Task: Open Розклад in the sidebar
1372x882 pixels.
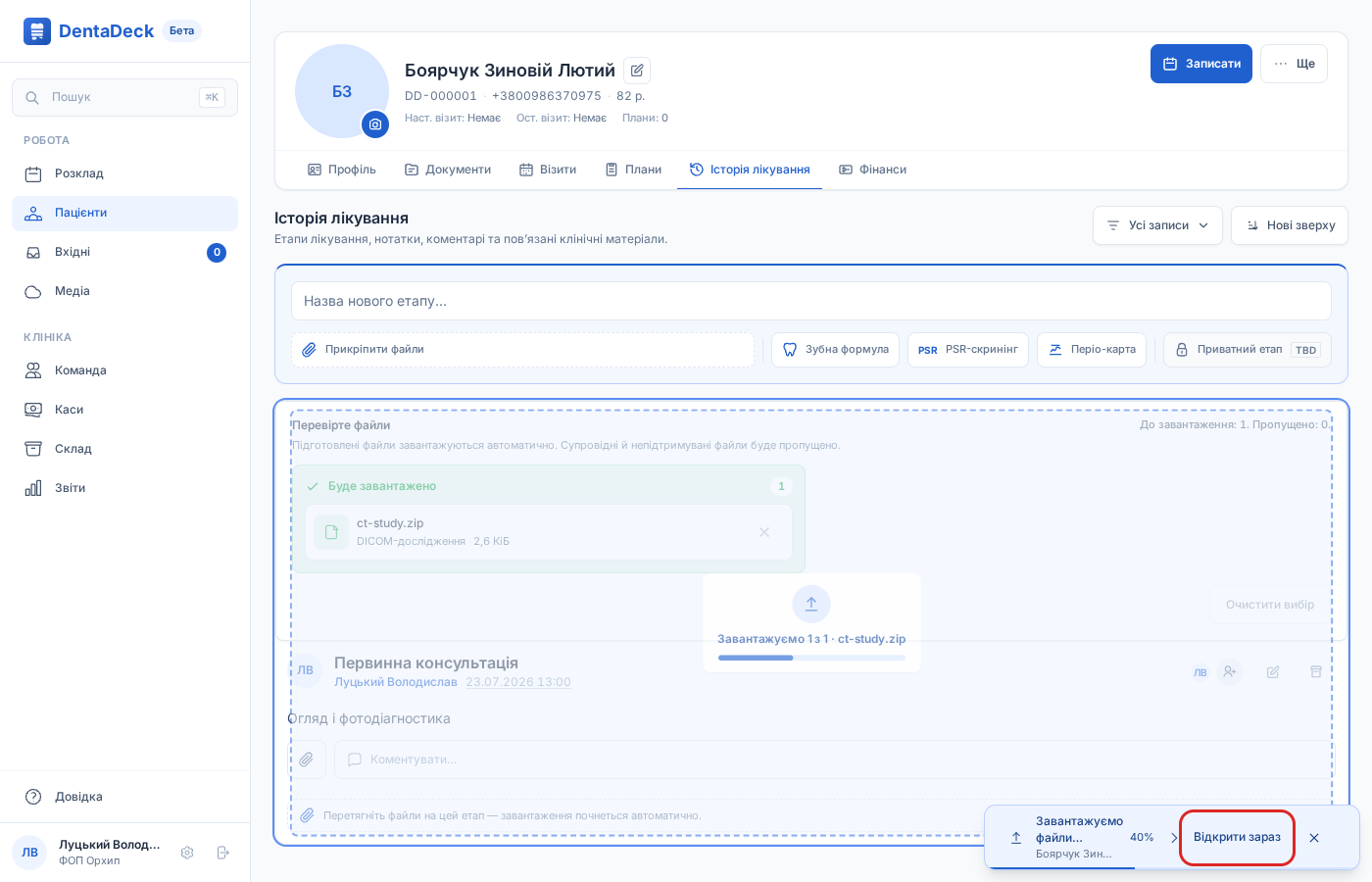Action: [x=124, y=173]
